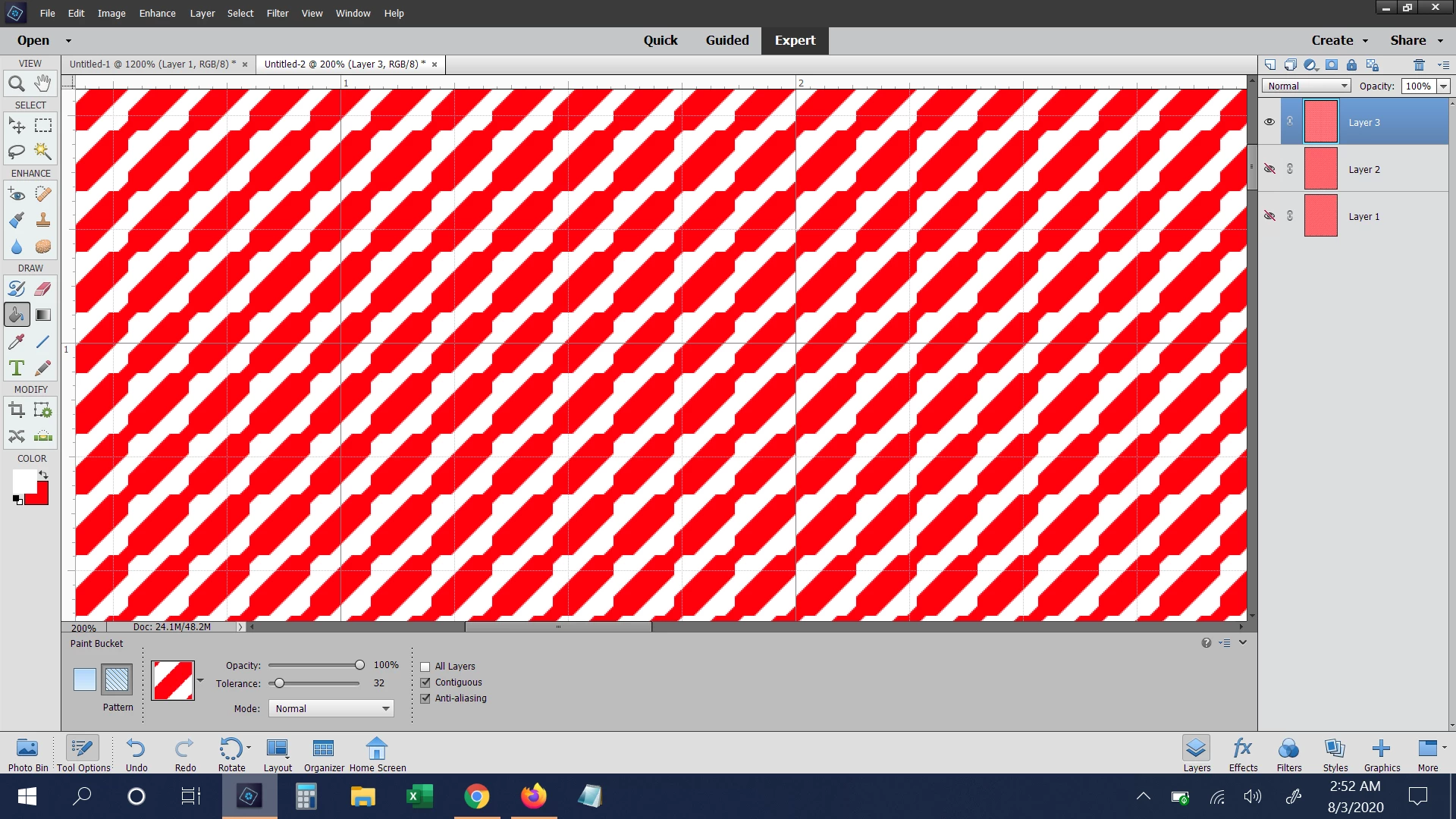Click the Clone Stamp tool
The image size is (1456, 819).
click(43, 221)
